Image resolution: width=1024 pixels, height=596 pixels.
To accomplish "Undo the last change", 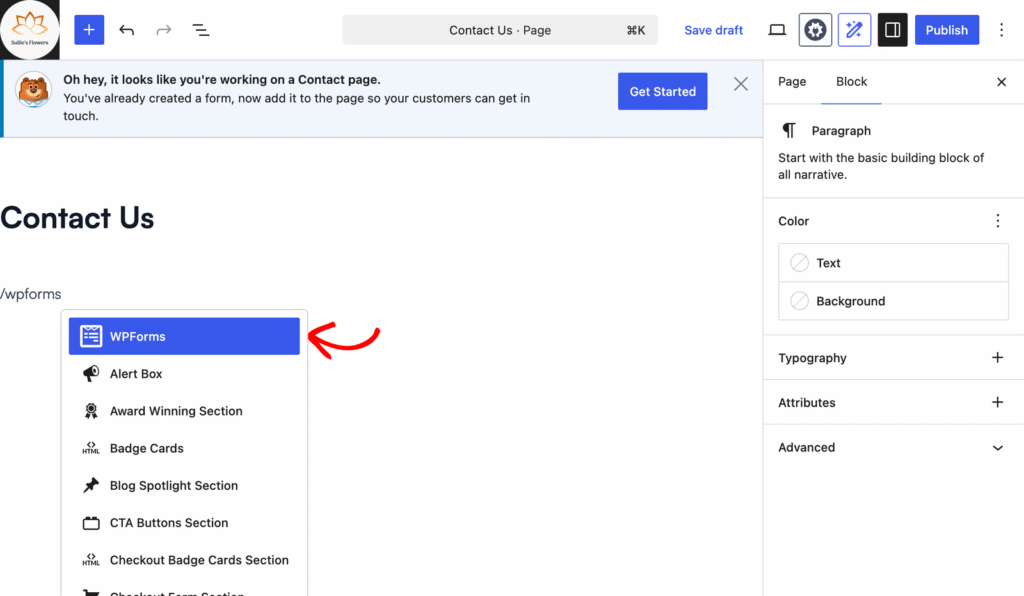I will tap(127, 30).
